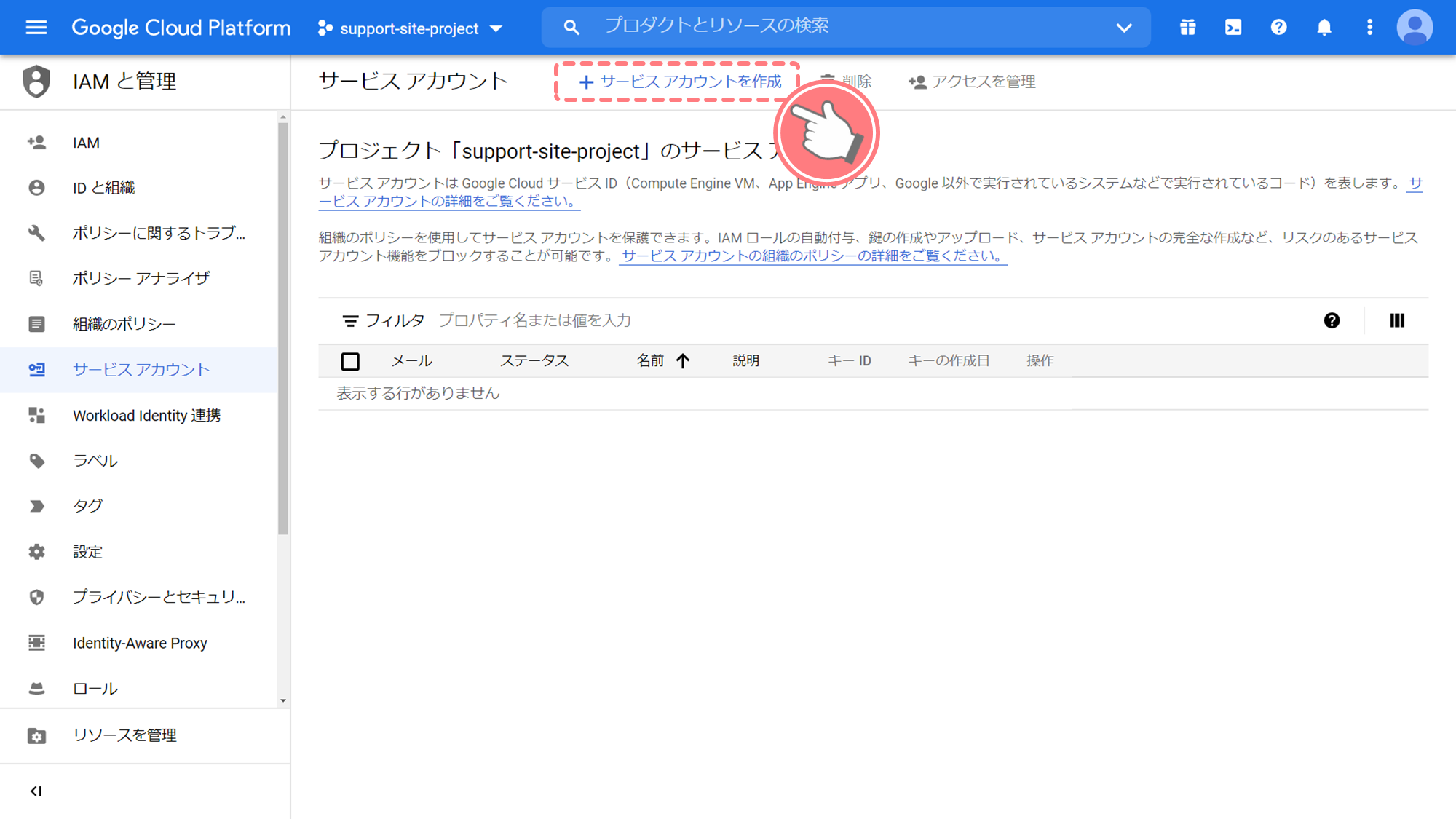Open the three-dot settings menu in header
The image size is (1456, 819).
[1369, 28]
